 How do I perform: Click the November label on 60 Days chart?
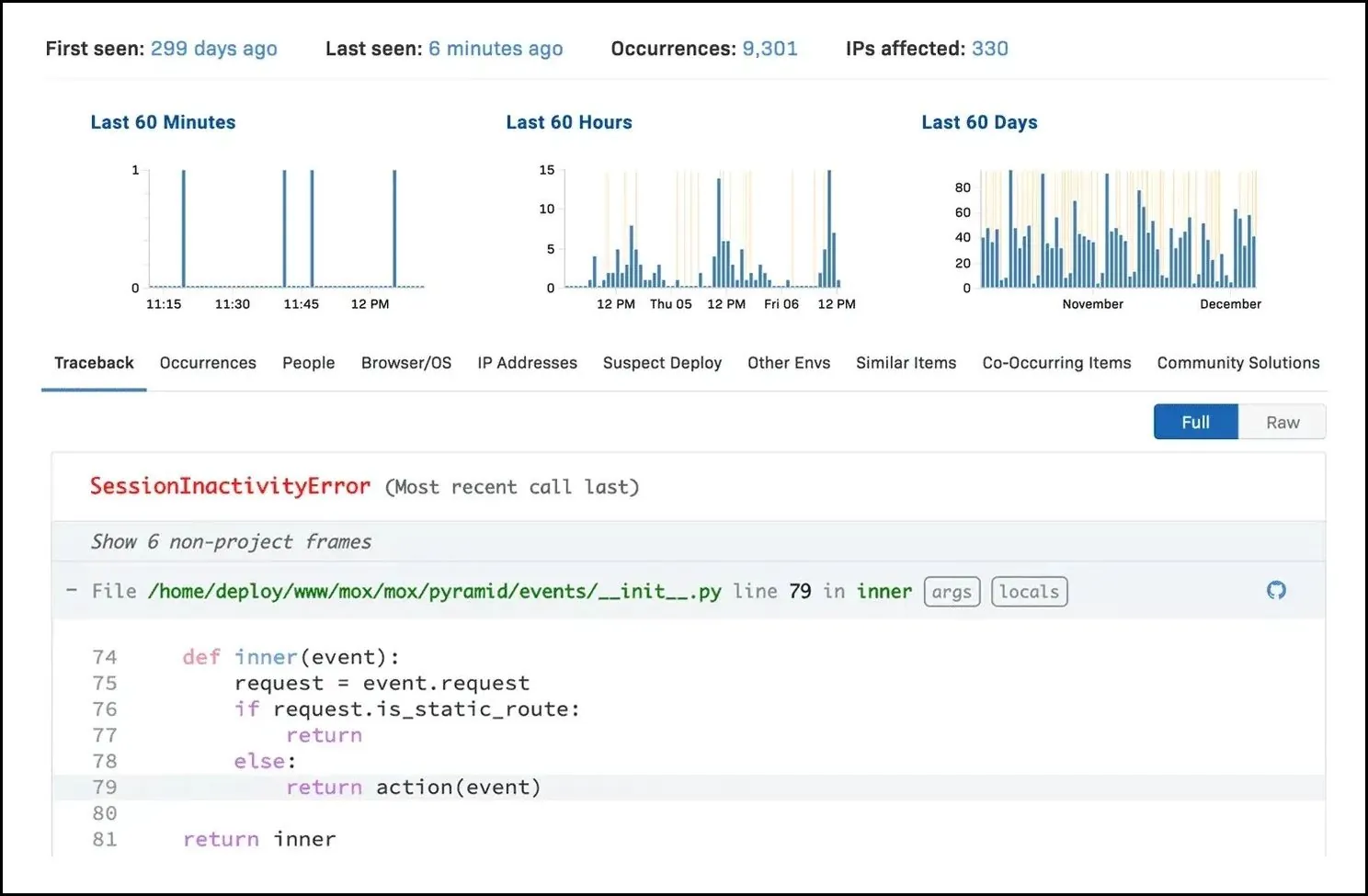(x=1093, y=304)
